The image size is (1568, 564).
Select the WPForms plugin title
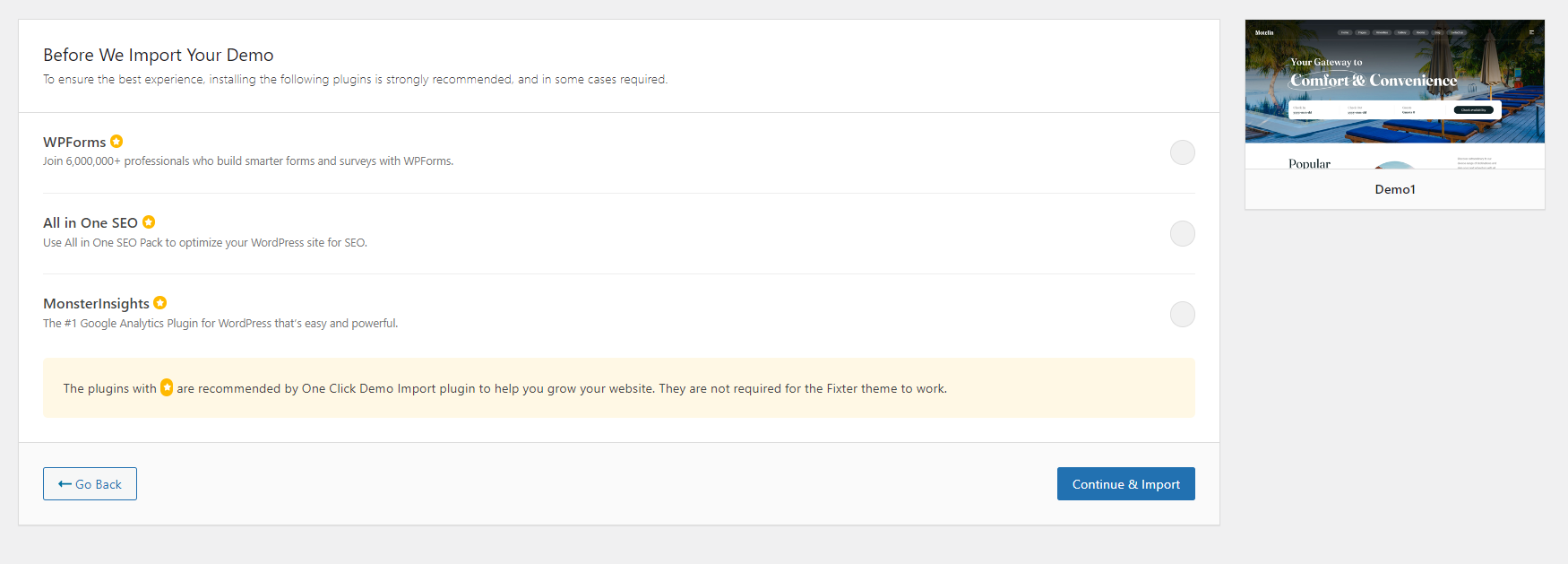(x=74, y=143)
